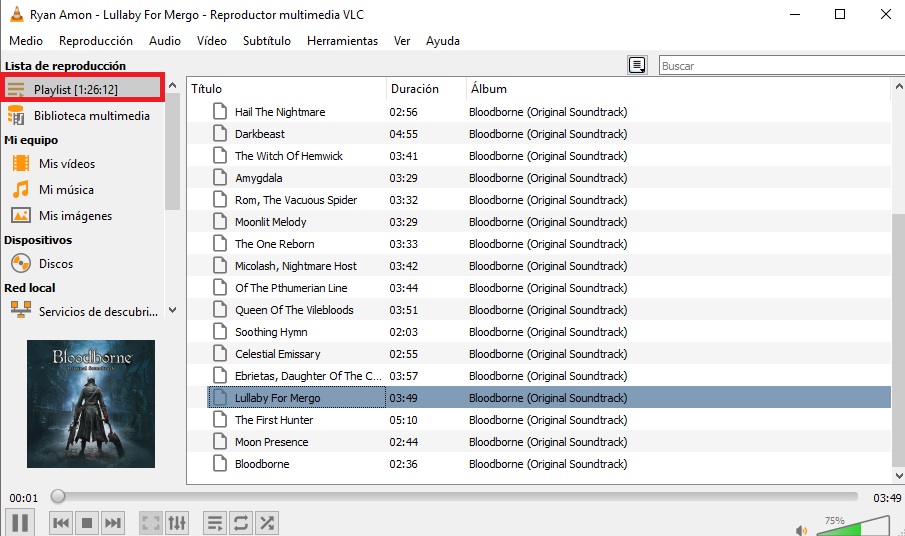Image resolution: width=905 pixels, height=536 pixels.
Task: Open the Reproducción menu
Action: pos(96,41)
